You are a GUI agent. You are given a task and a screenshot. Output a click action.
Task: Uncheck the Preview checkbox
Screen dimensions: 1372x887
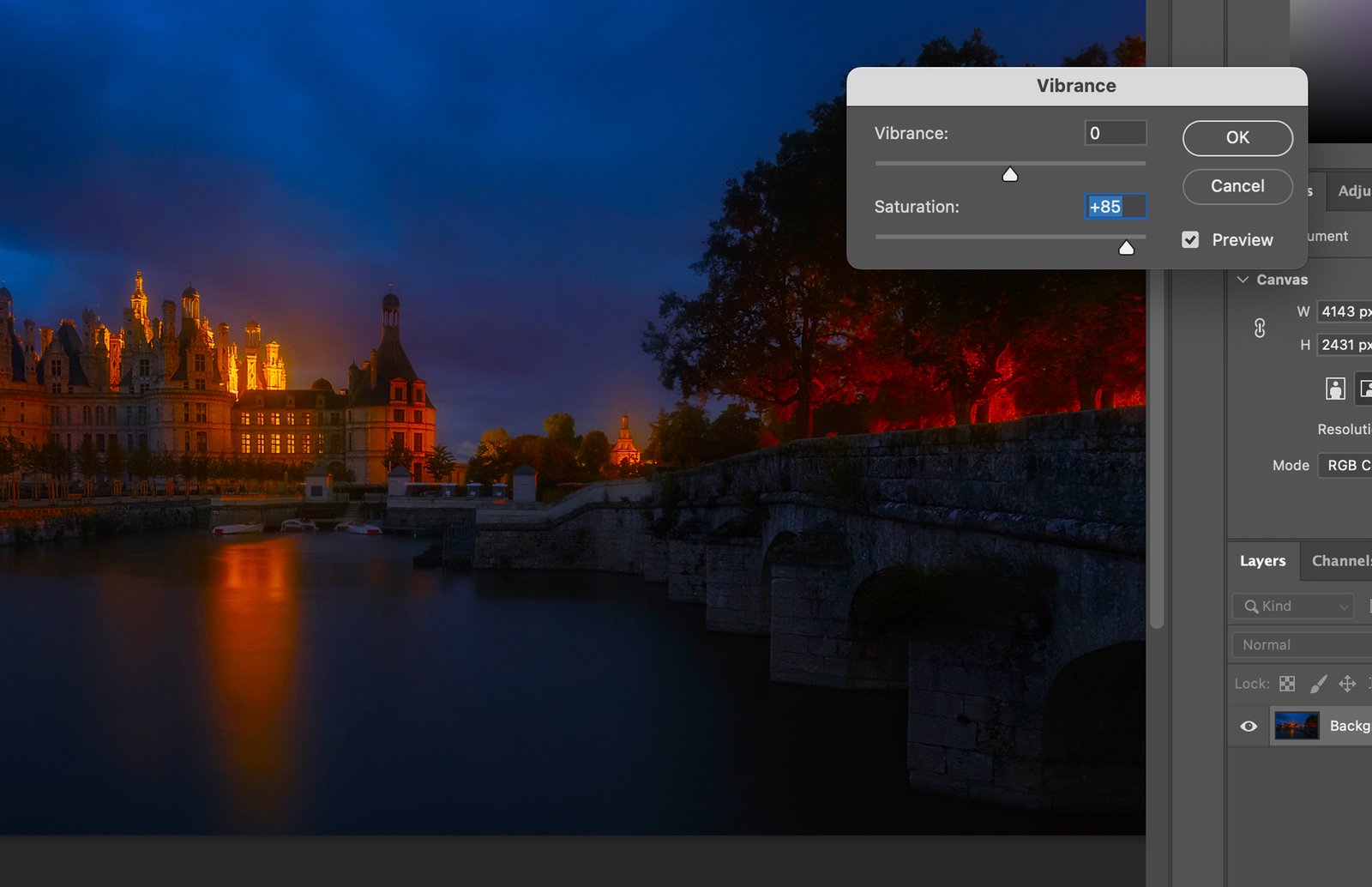(1190, 240)
